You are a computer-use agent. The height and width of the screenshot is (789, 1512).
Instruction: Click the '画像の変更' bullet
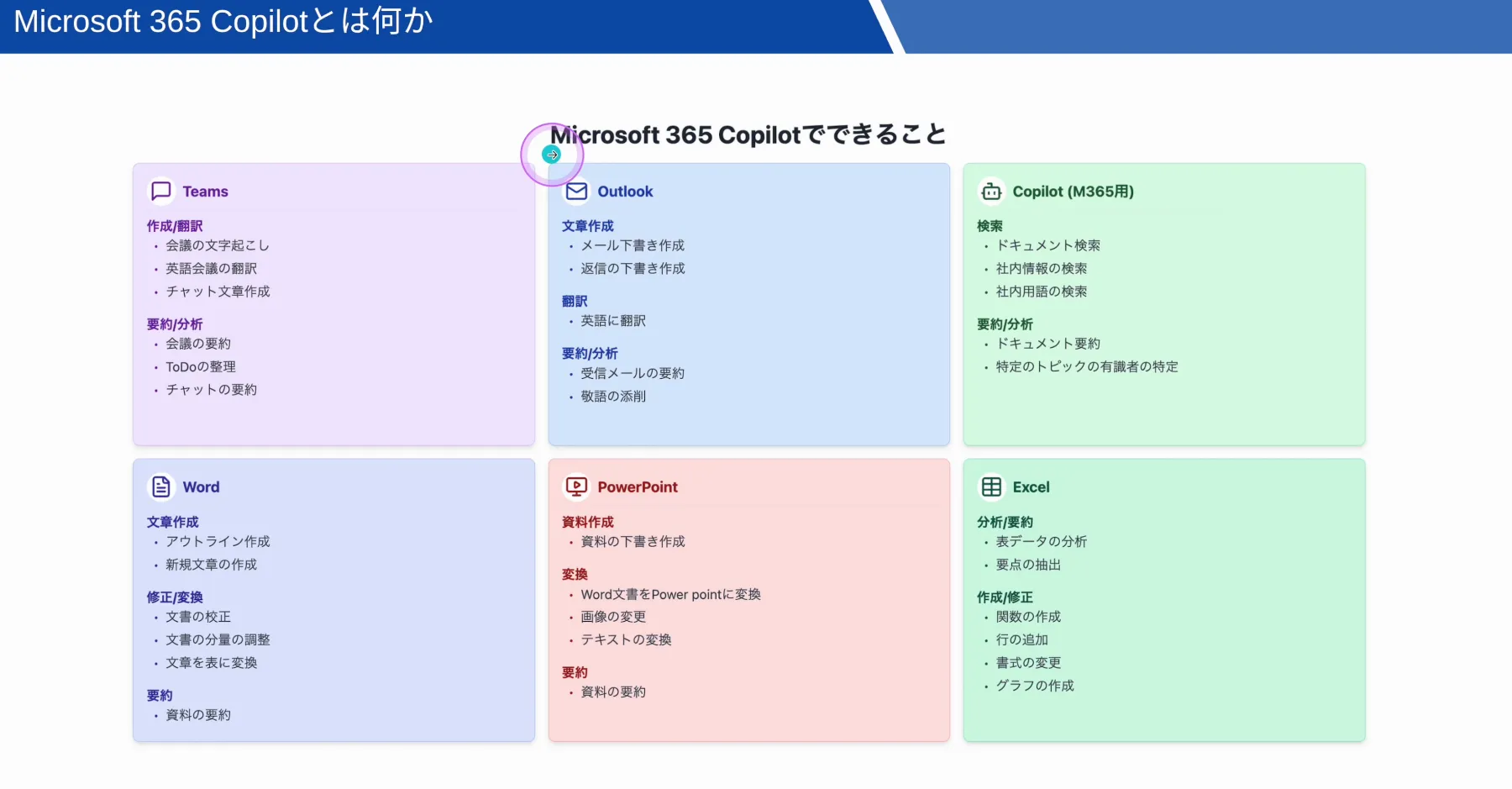[x=614, y=617]
